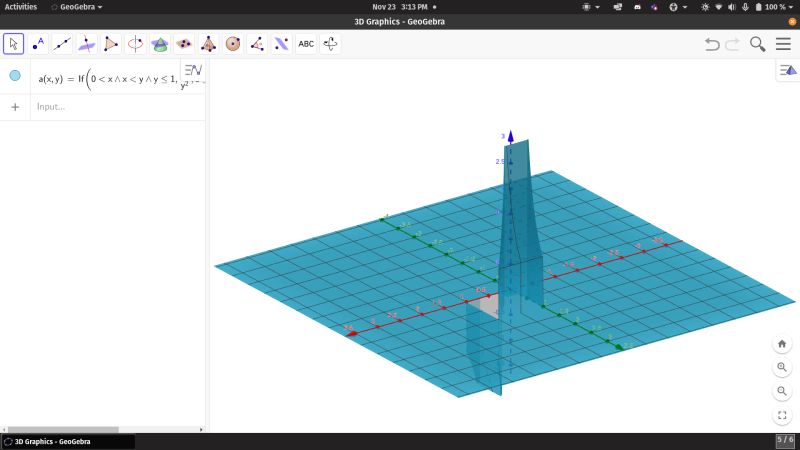
Task: Toggle visibility of function a(x,y)
Action: point(15,76)
